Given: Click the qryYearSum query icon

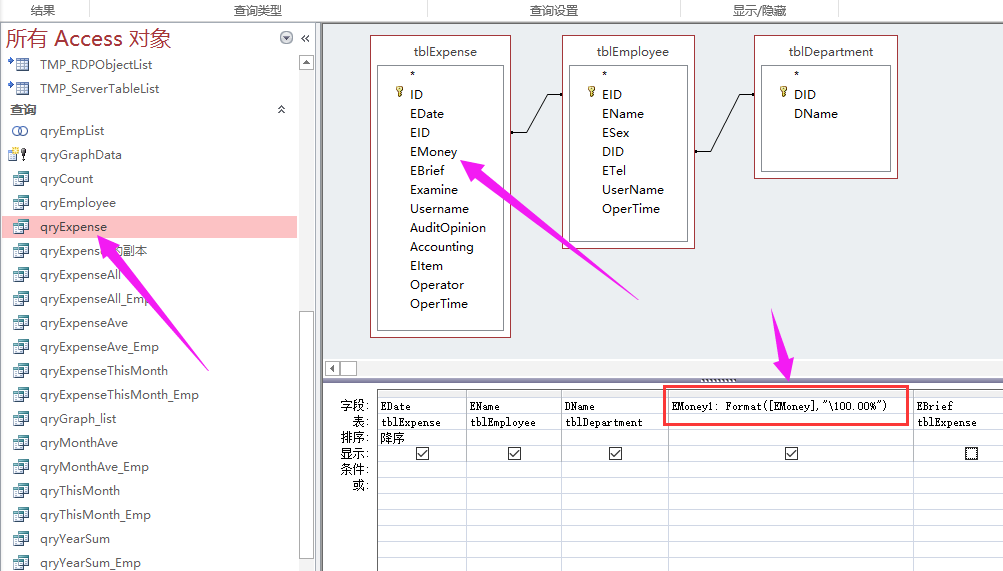Looking at the screenshot, I should (21, 538).
